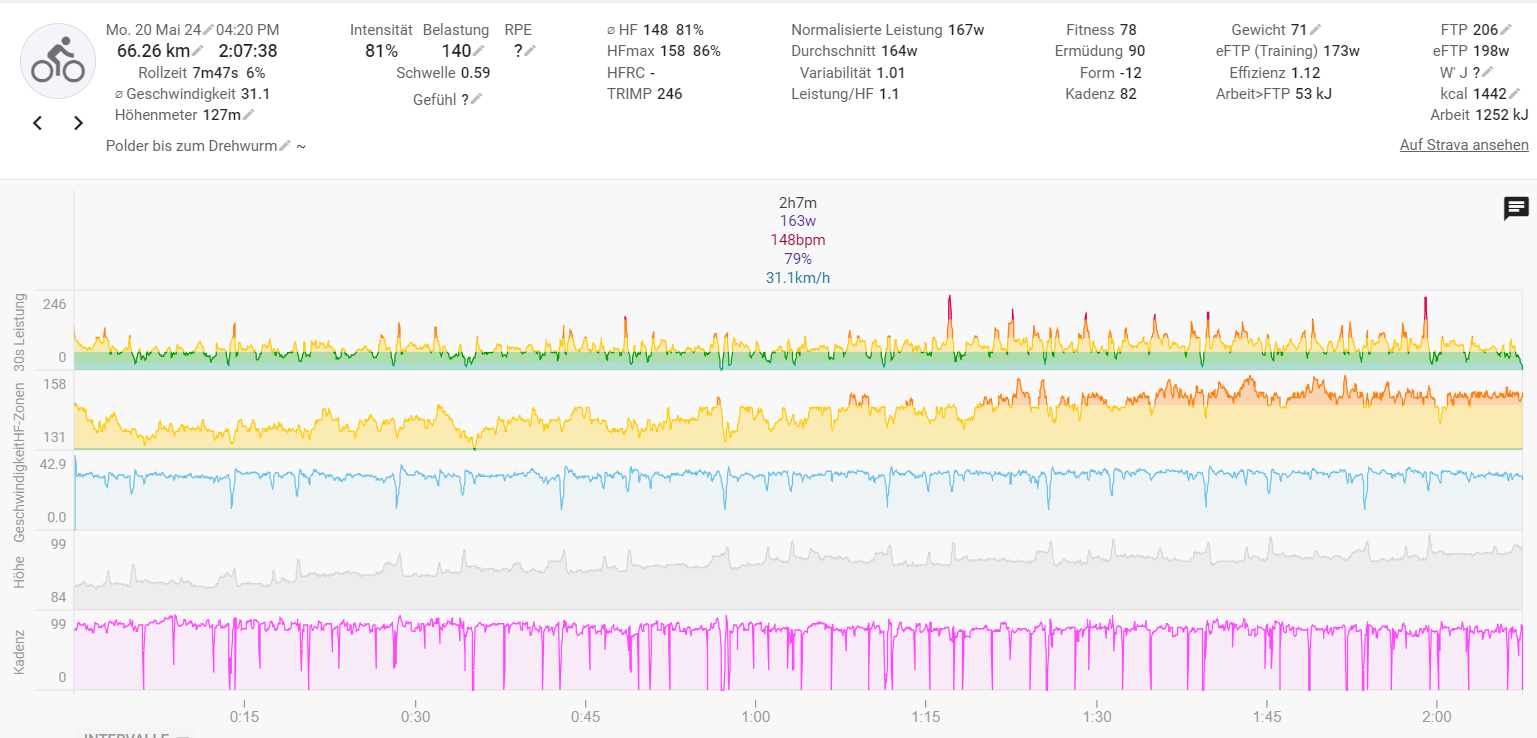Click the 30s Leistung power chart label
Image resolution: width=1537 pixels, height=738 pixels.
coord(19,333)
